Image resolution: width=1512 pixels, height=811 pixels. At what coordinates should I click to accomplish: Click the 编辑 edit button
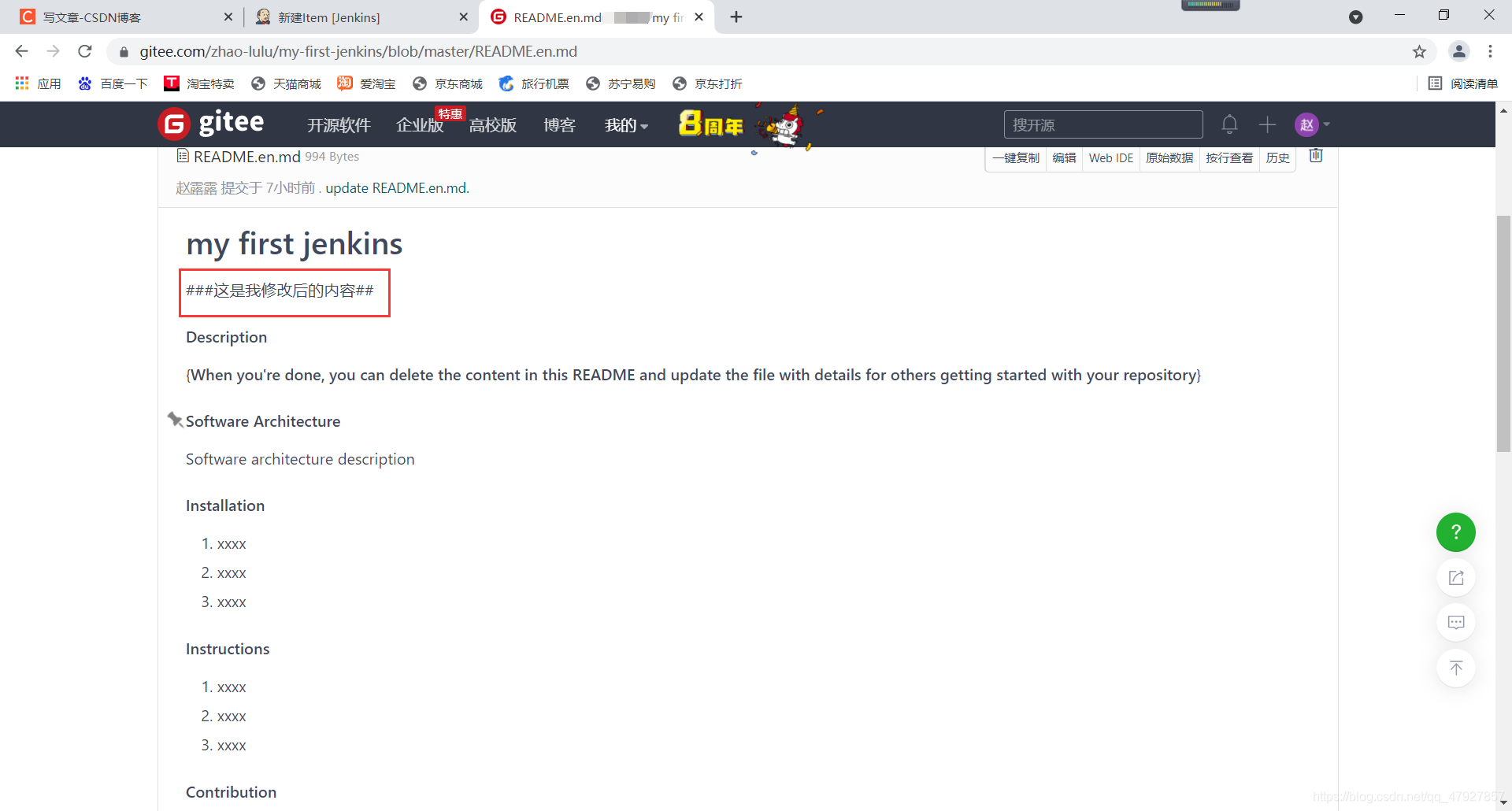coord(1064,157)
